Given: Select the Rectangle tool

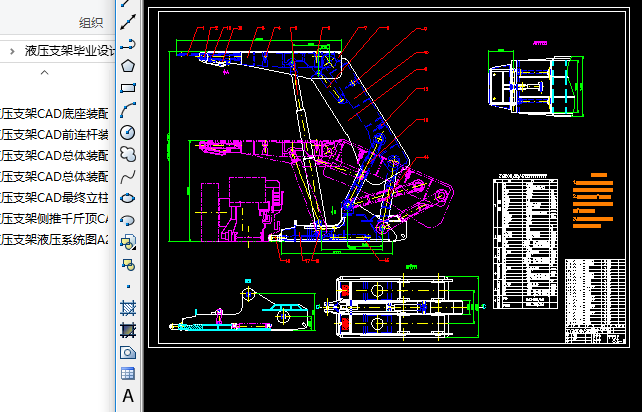Looking at the screenshot, I should pos(128,88).
